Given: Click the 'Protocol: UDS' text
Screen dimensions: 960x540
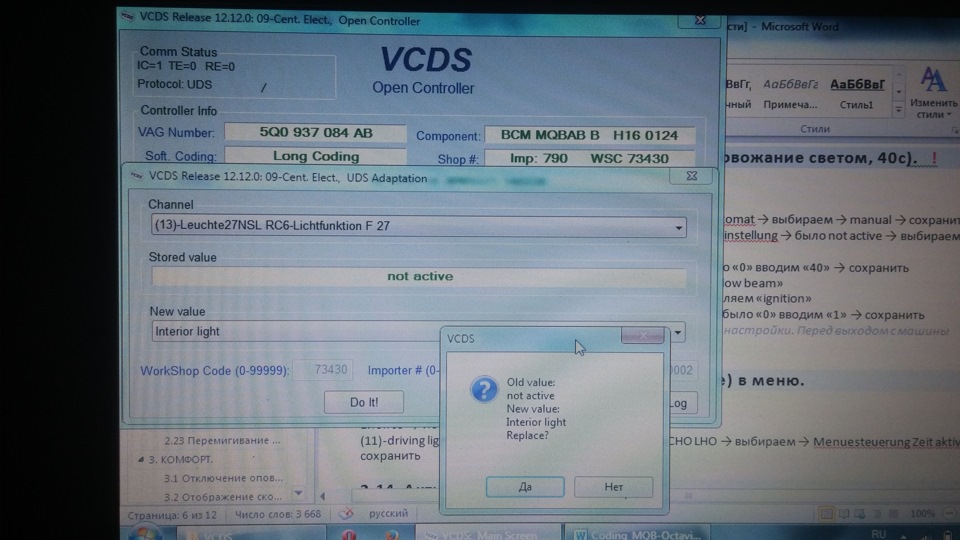Looking at the screenshot, I should point(174,84).
